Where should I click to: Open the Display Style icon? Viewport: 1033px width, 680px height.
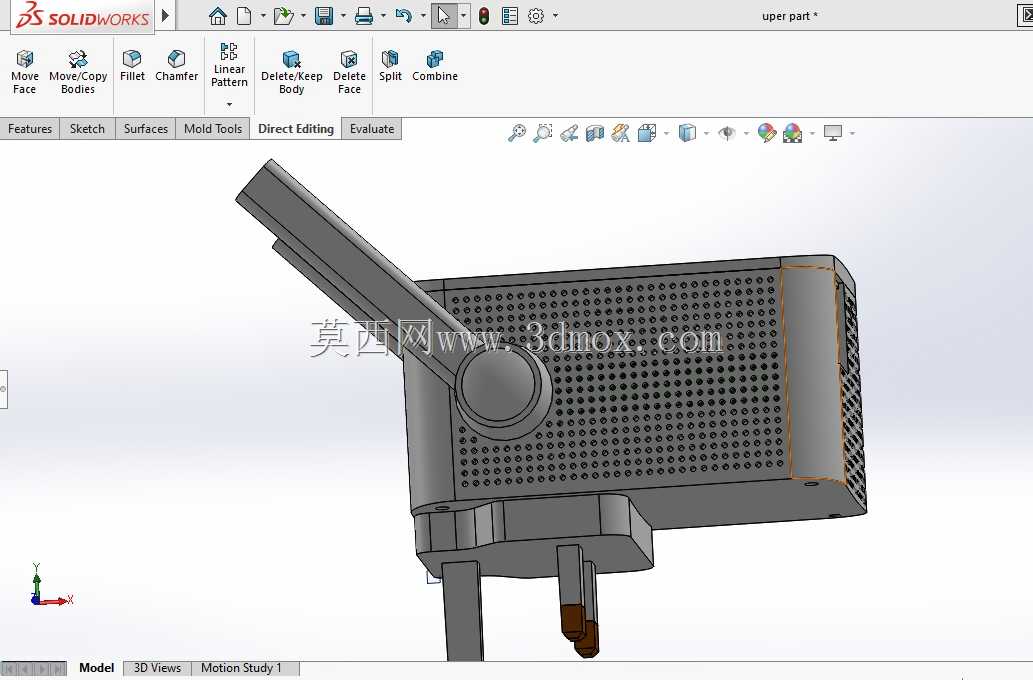[x=687, y=133]
